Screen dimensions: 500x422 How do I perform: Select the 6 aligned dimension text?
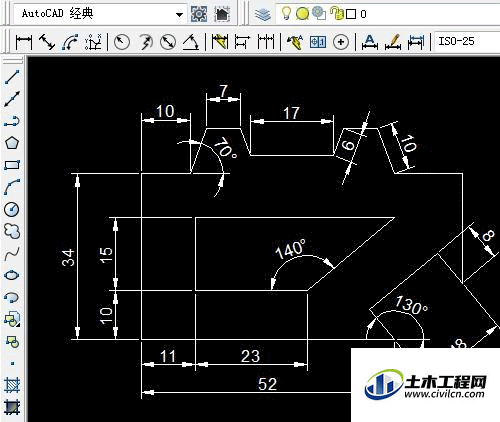tap(349, 145)
